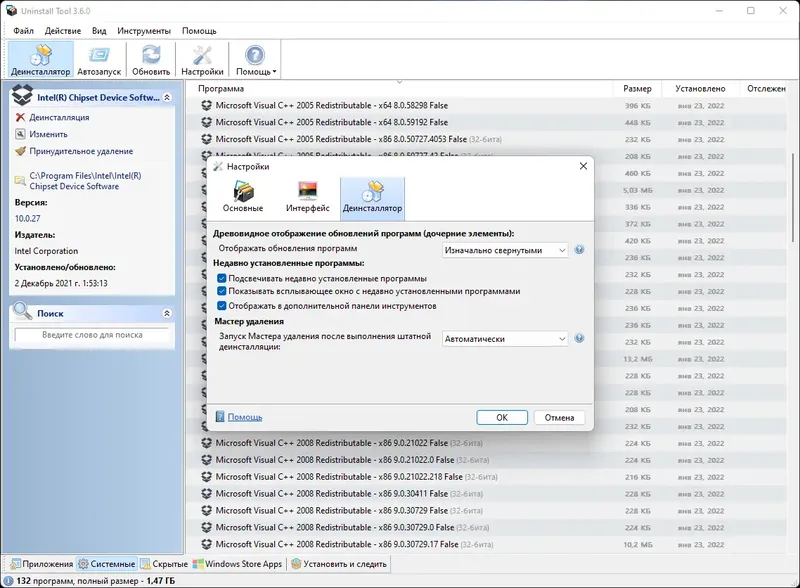
Task: Close the Настройки dialog
Action: pyautogui.click(x=583, y=166)
